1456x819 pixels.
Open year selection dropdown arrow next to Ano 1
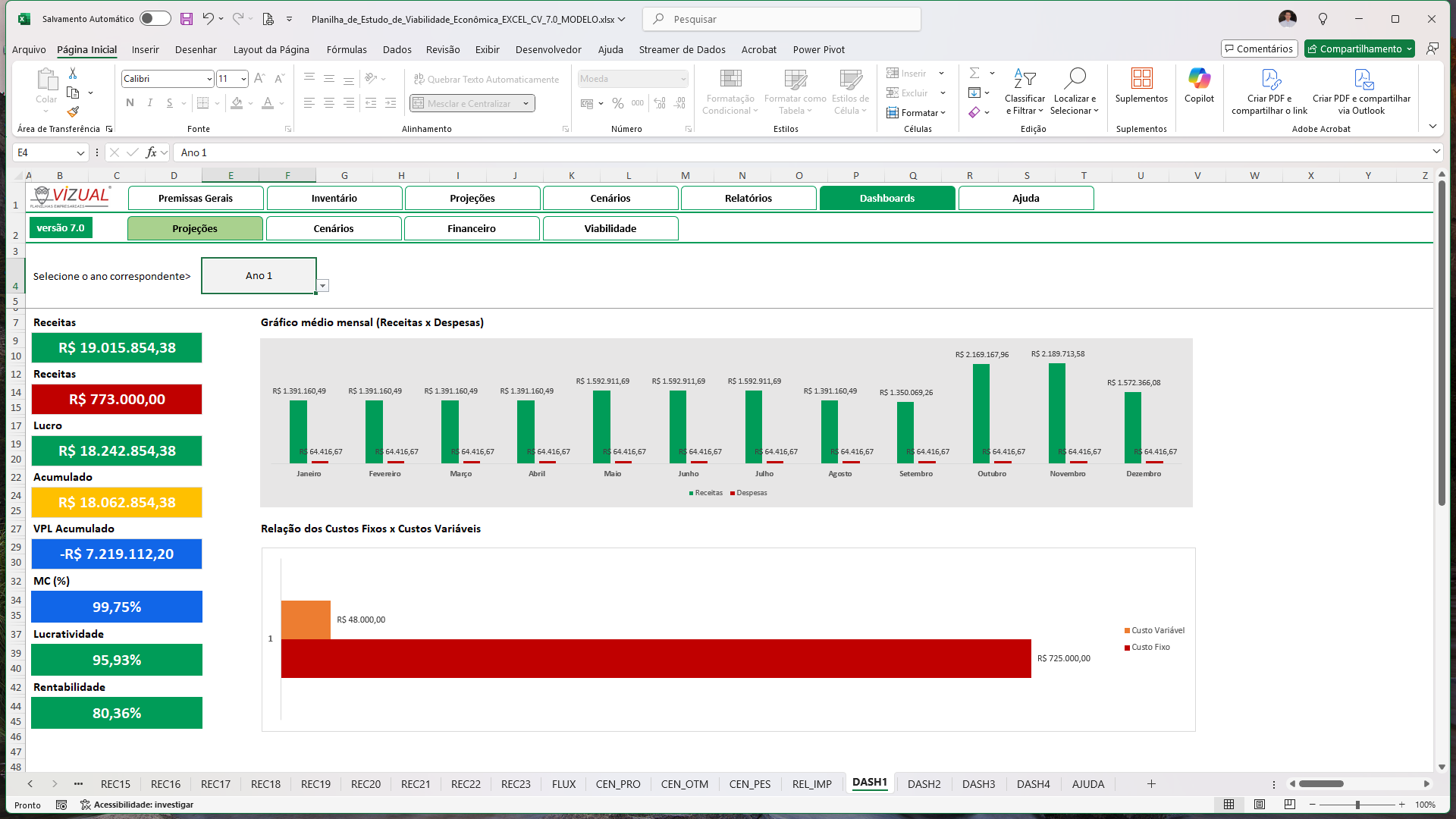pos(323,286)
